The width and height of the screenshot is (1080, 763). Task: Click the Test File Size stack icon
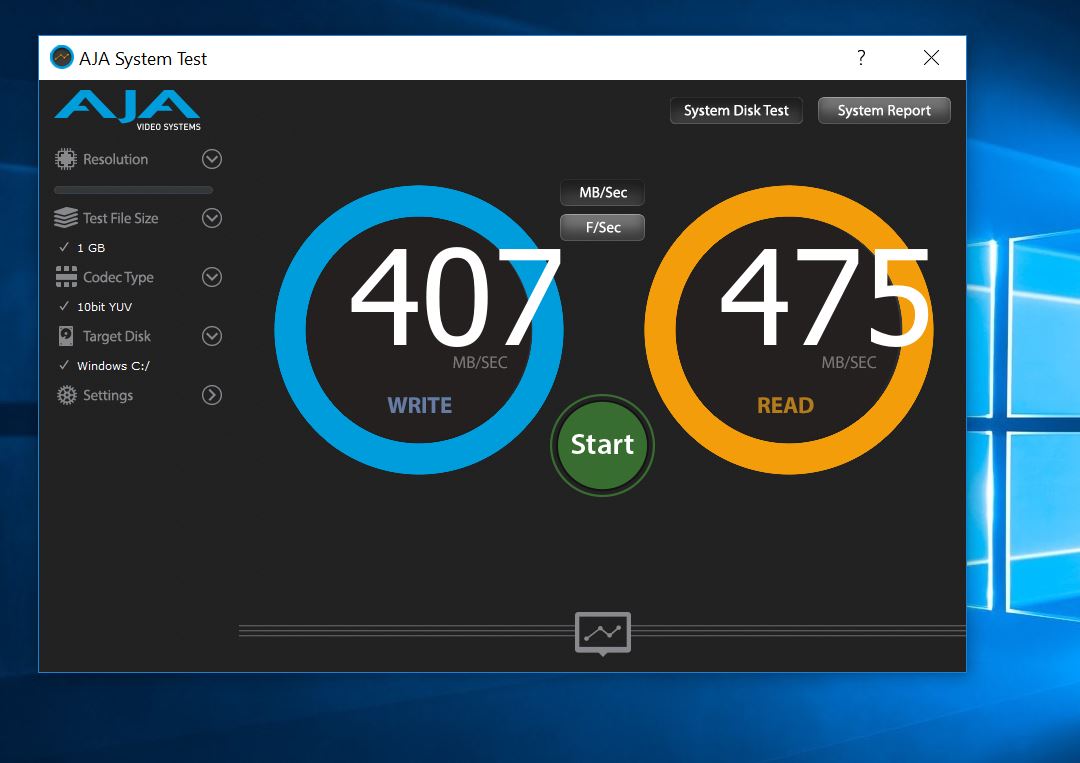pos(65,218)
